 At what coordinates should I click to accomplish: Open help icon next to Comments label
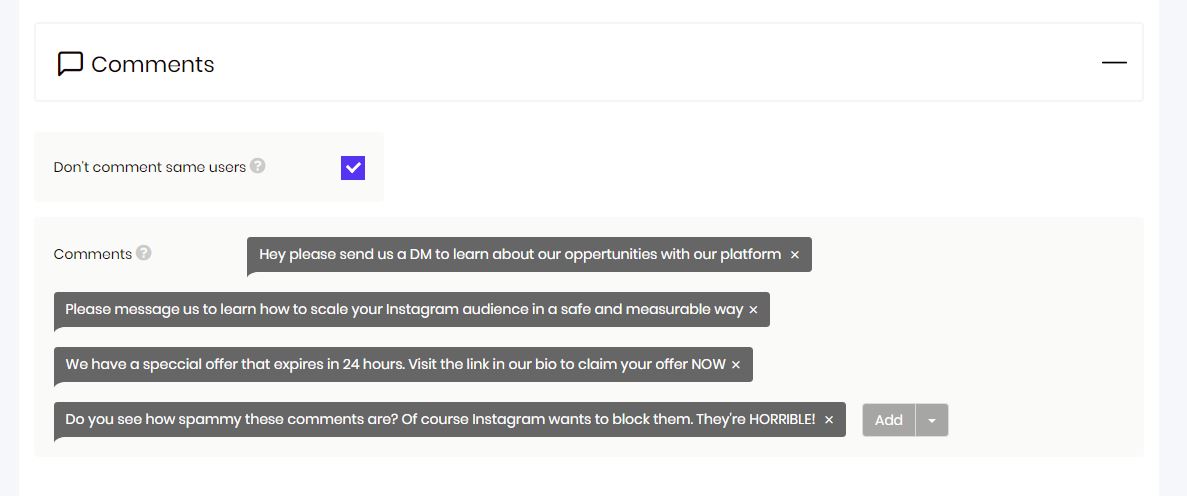click(x=144, y=253)
